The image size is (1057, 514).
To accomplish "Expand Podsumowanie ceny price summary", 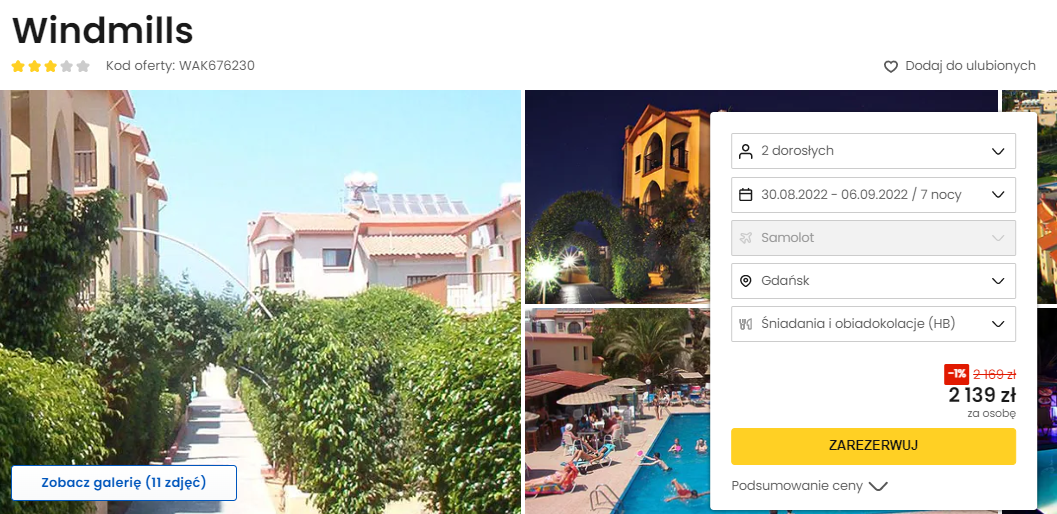I will [x=809, y=486].
